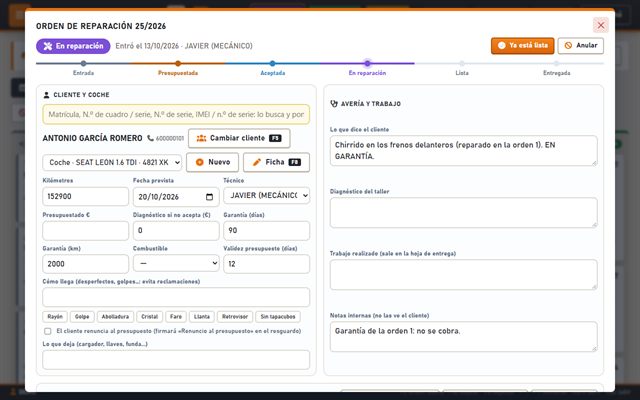Edit 'Validez presupuesto (días)' field
640x400 pixels.
267,264
